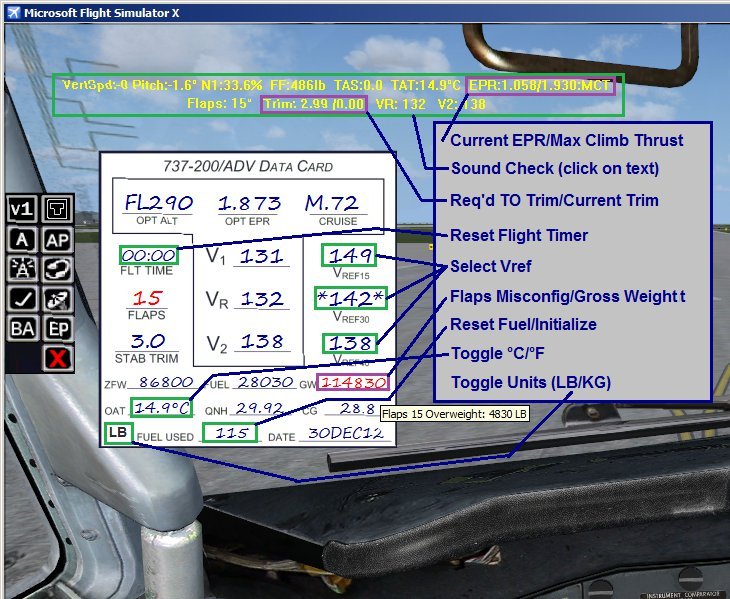The image size is (730, 599).
Task: Click the Trim: 2.99 /0.00 readout
Action: pyautogui.click(x=314, y=104)
